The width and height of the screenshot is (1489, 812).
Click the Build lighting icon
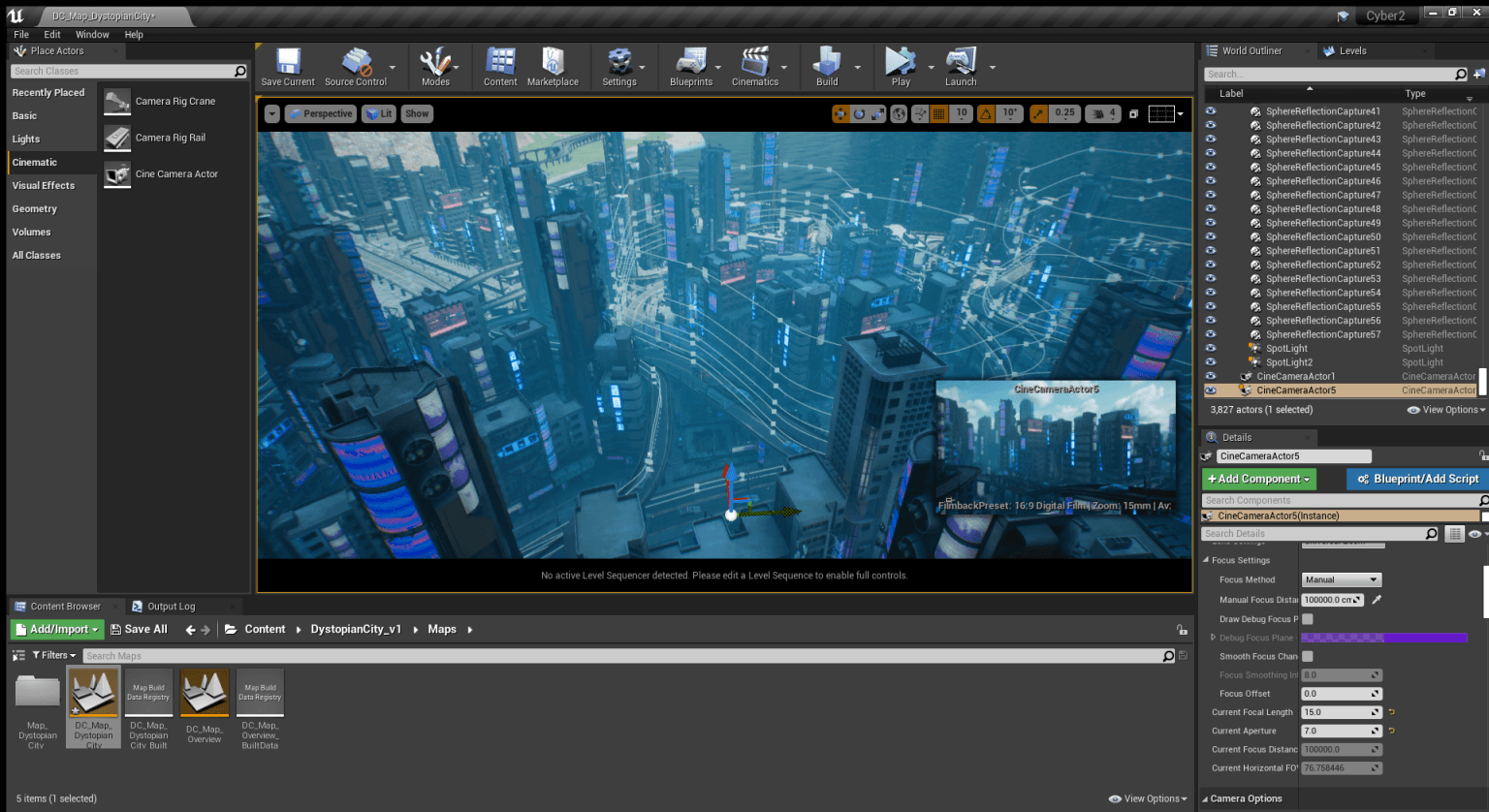(x=826, y=62)
